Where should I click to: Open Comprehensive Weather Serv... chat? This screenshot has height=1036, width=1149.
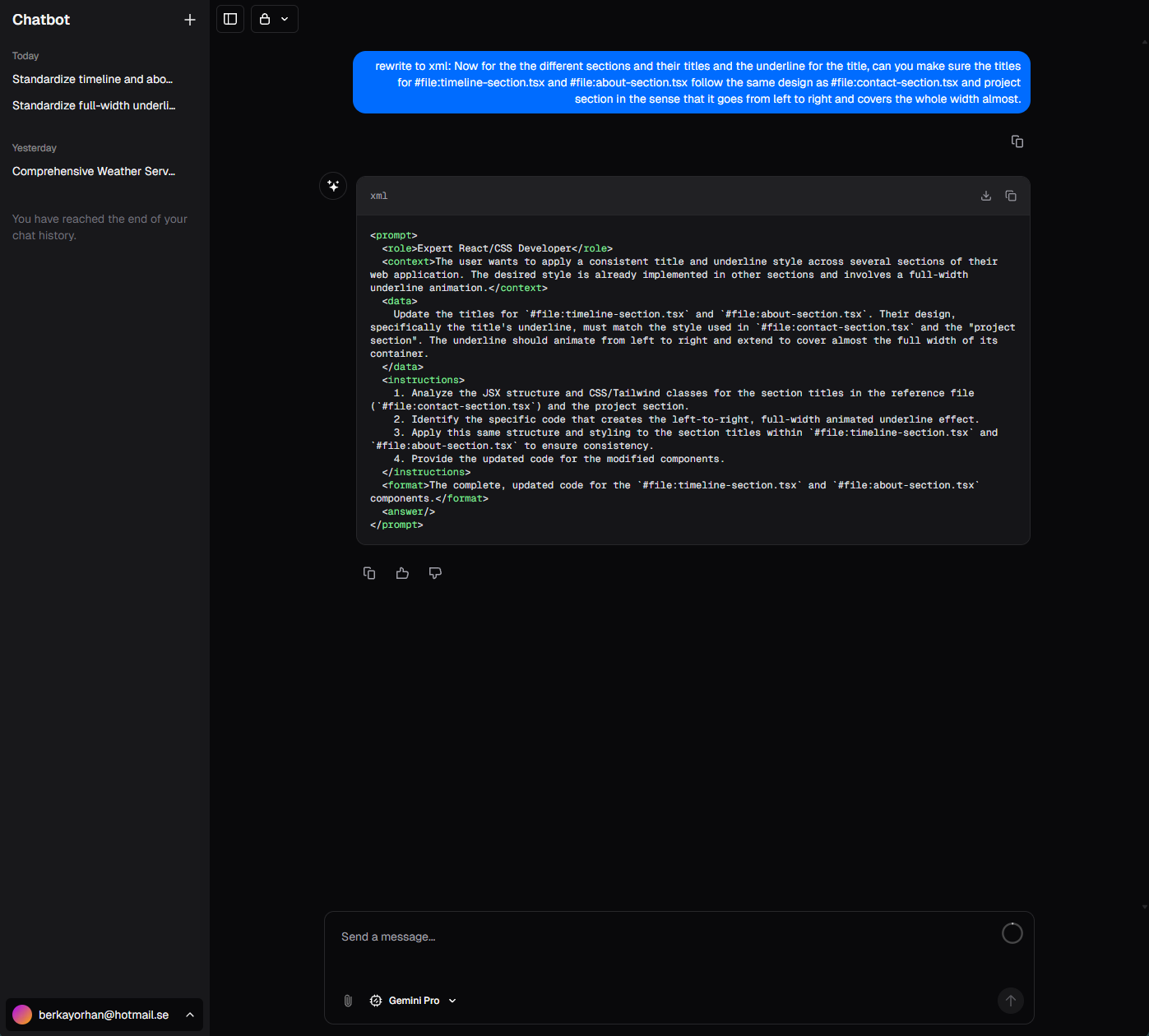[94, 172]
